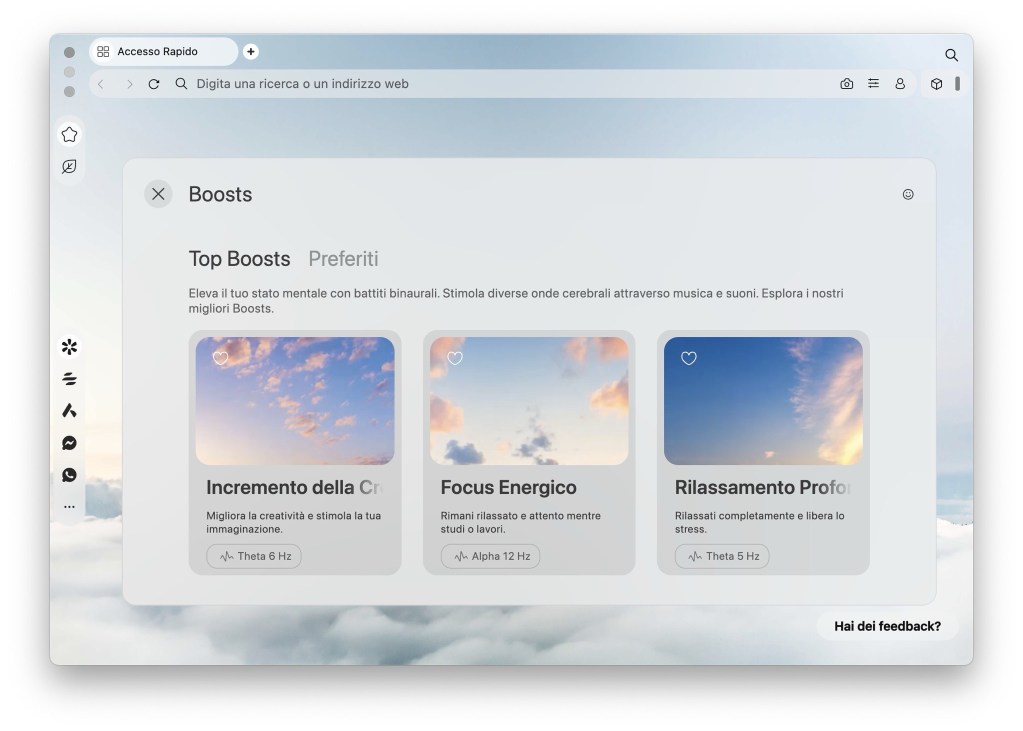The height and width of the screenshot is (731, 1023).
Task: Click 'Rimani rilassato e attento' description text
Action: [x=521, y=522]
